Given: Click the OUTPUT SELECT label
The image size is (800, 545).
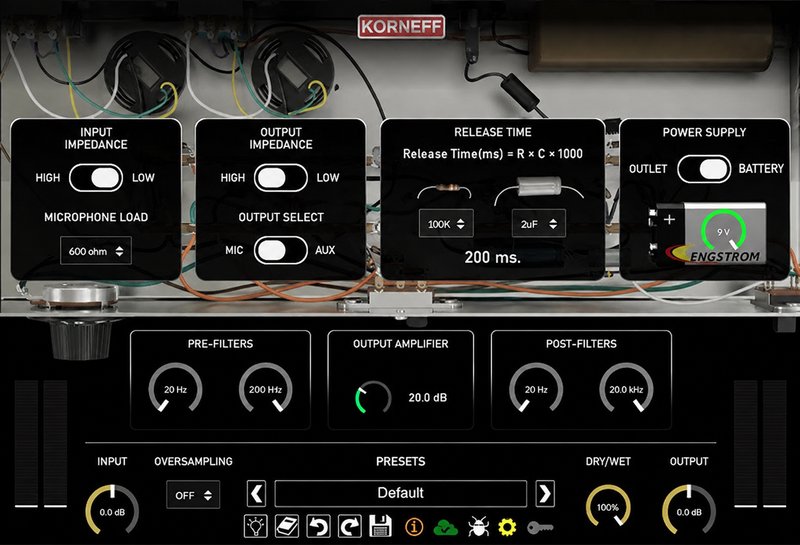Looking at the screenshot, I should coord(281,217).
